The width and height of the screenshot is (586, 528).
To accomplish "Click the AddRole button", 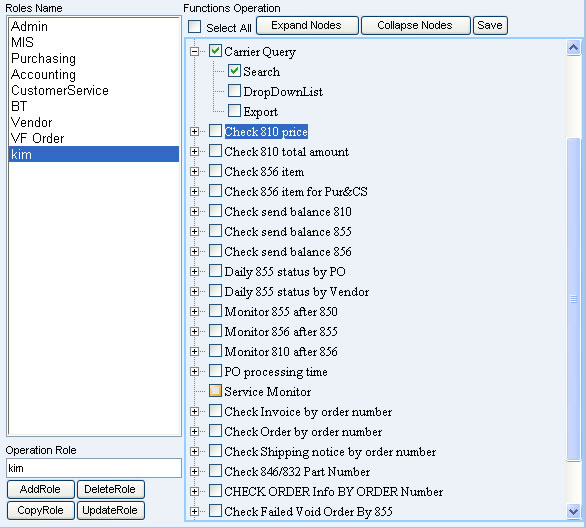I will (x=40, y=489).
